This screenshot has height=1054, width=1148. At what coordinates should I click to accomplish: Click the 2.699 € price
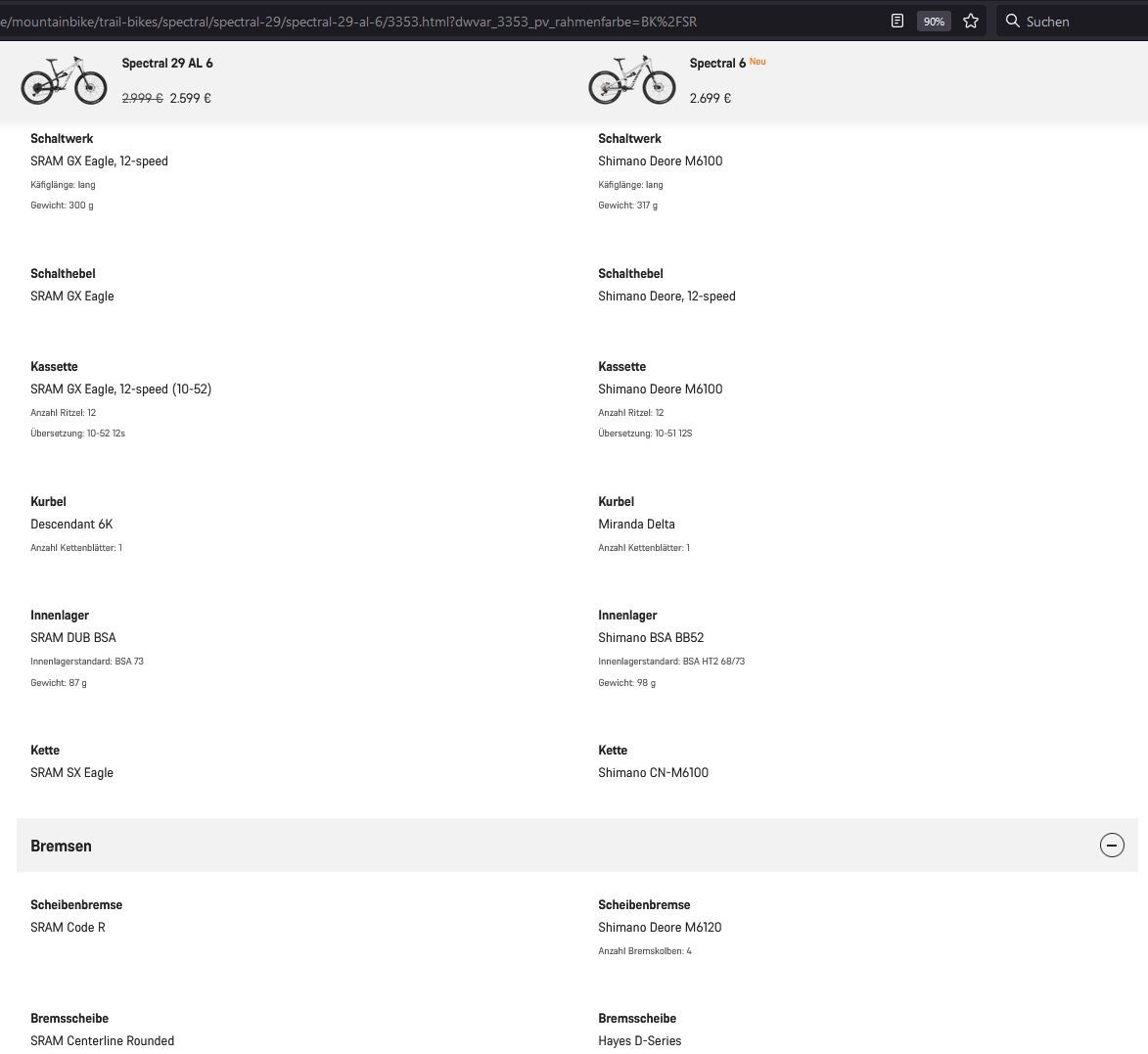pyautogui.click(x=710, y=98)
